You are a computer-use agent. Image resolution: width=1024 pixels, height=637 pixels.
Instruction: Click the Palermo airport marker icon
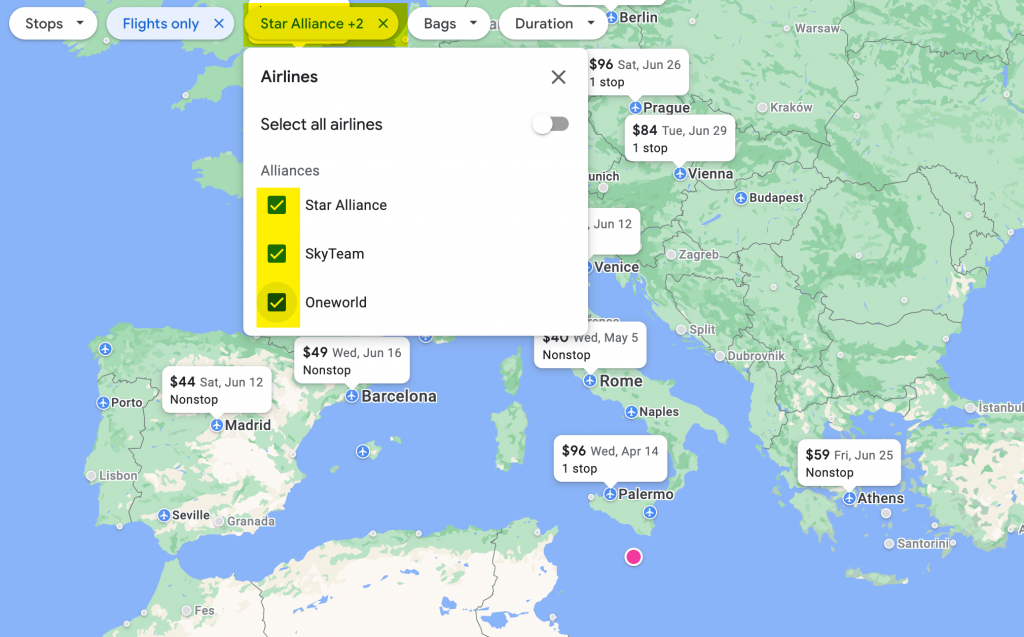(610, 494)
